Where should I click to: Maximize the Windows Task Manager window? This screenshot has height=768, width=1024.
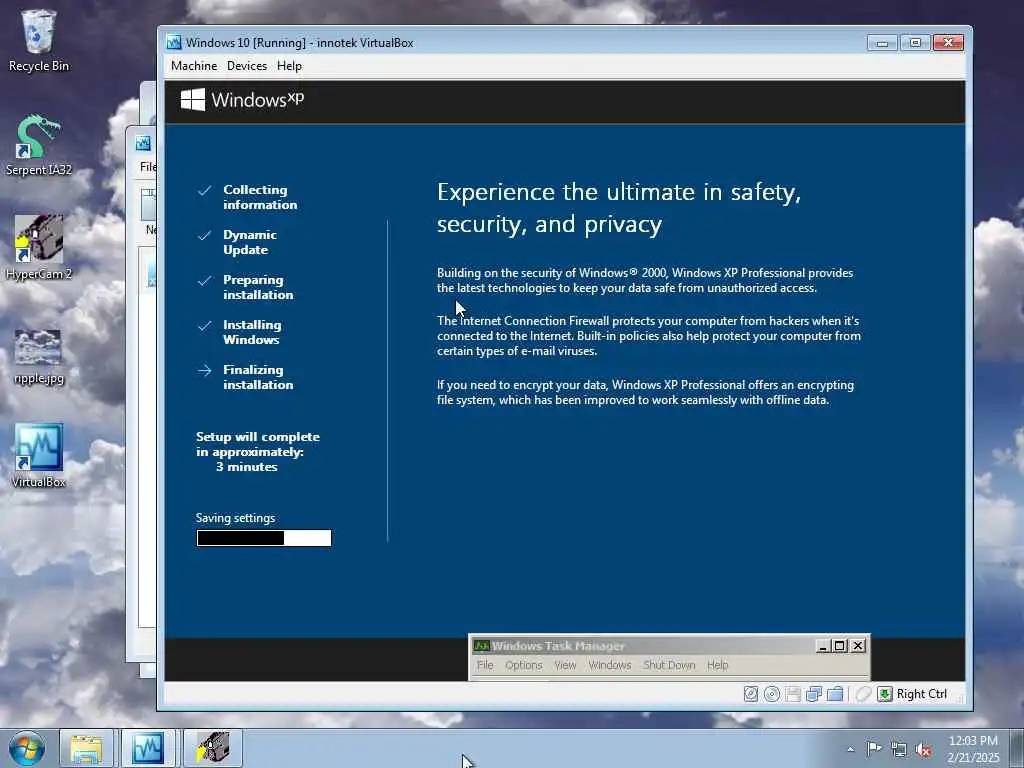point(840,646)
